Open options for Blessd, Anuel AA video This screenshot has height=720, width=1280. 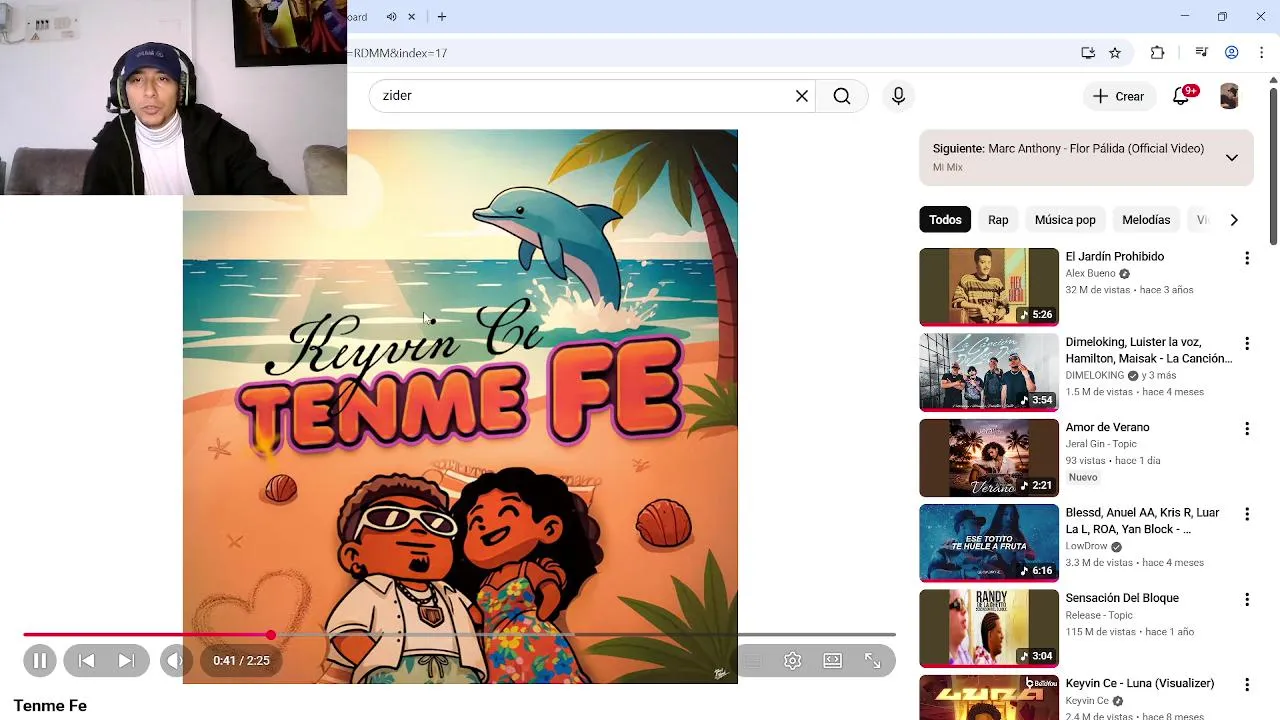[1246, 514]
